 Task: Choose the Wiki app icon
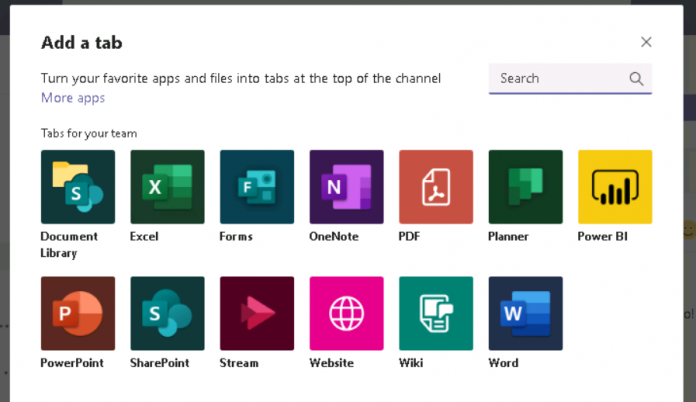[x=436, y=313]
